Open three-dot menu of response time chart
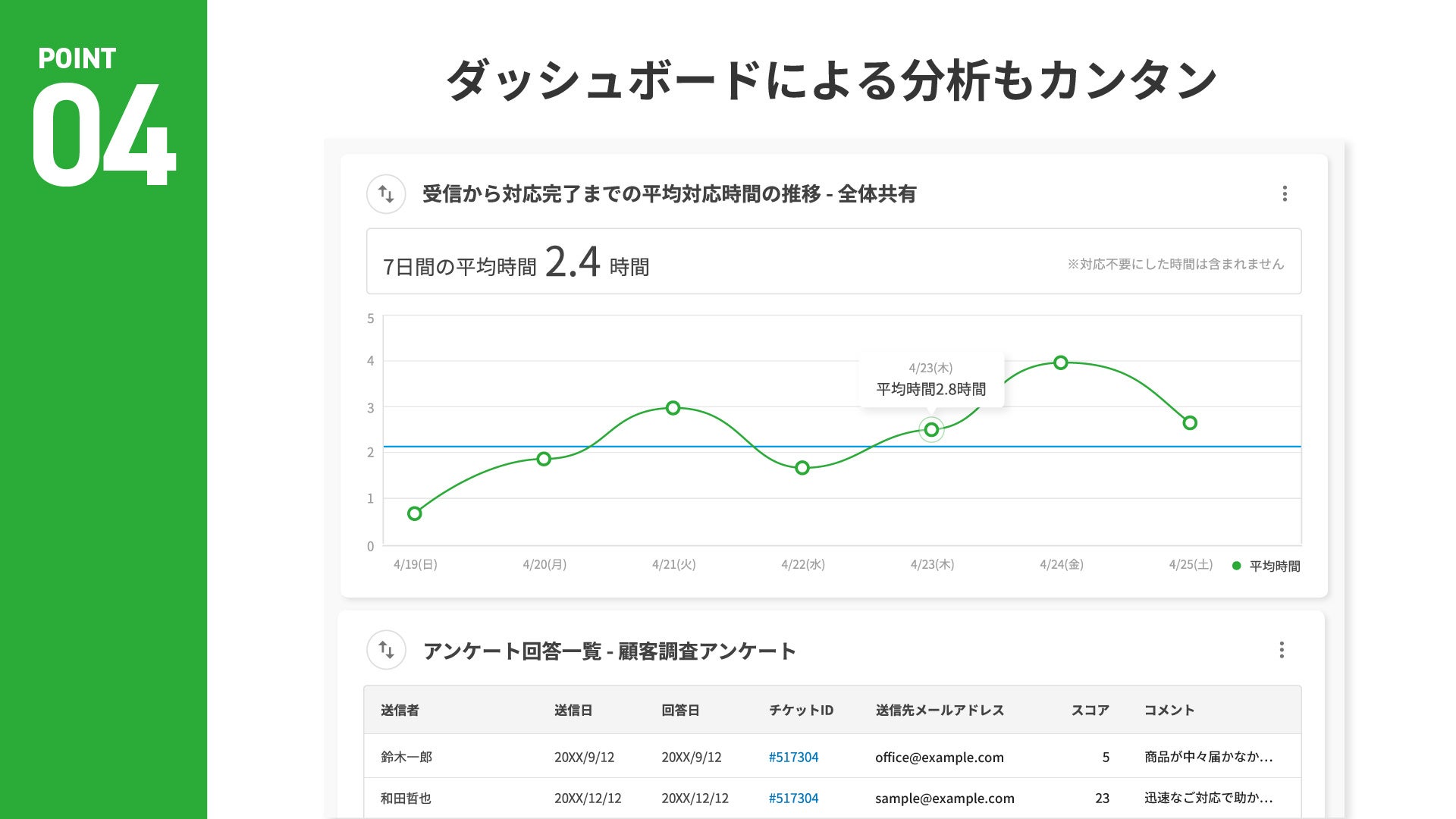The width and height of the screenshot is (1456, 819). (1285, 194)
